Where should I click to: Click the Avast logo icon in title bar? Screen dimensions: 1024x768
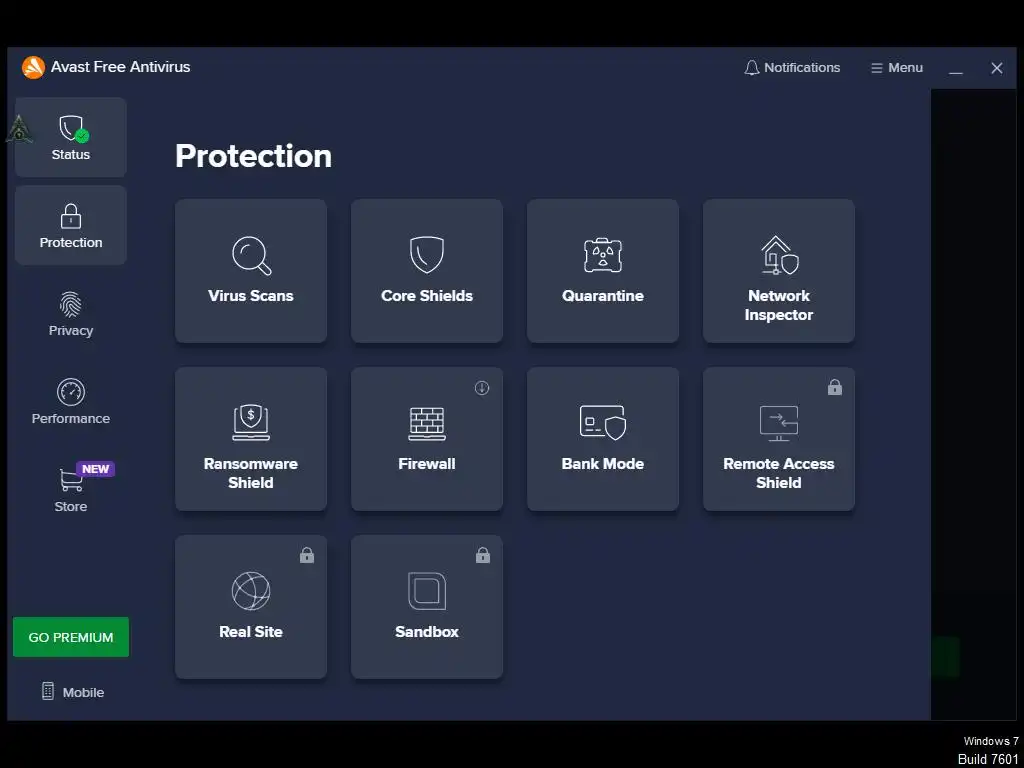point(33,67)
